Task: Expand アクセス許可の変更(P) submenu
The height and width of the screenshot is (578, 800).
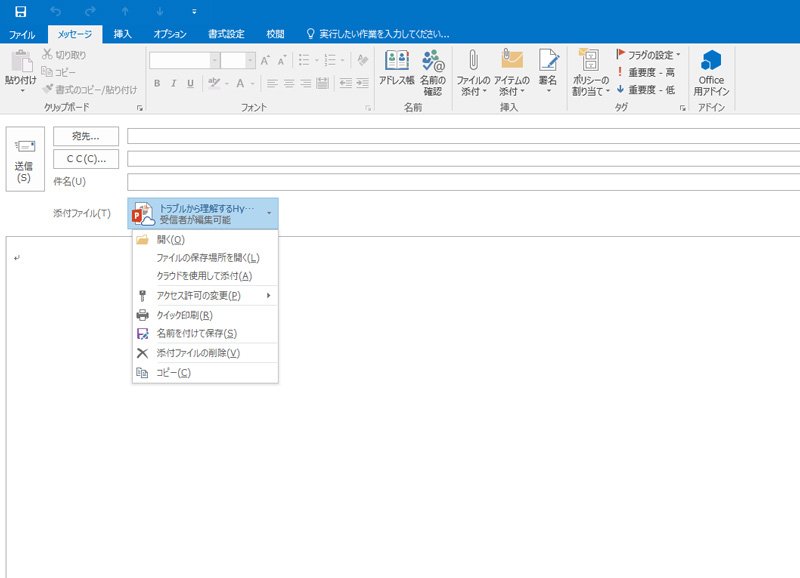Action: [205, 295]
